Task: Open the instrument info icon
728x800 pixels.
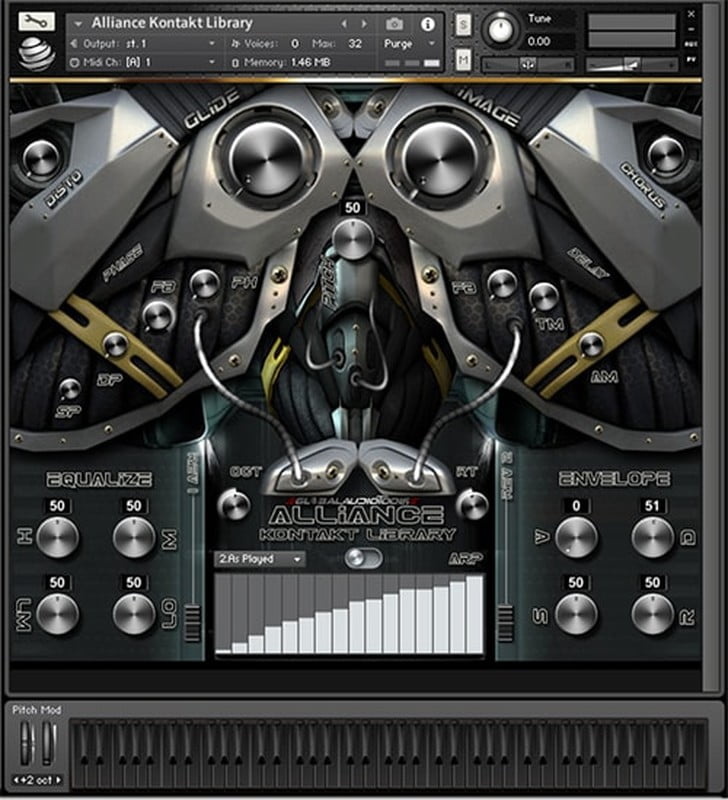Action: [x=427, y=23]
